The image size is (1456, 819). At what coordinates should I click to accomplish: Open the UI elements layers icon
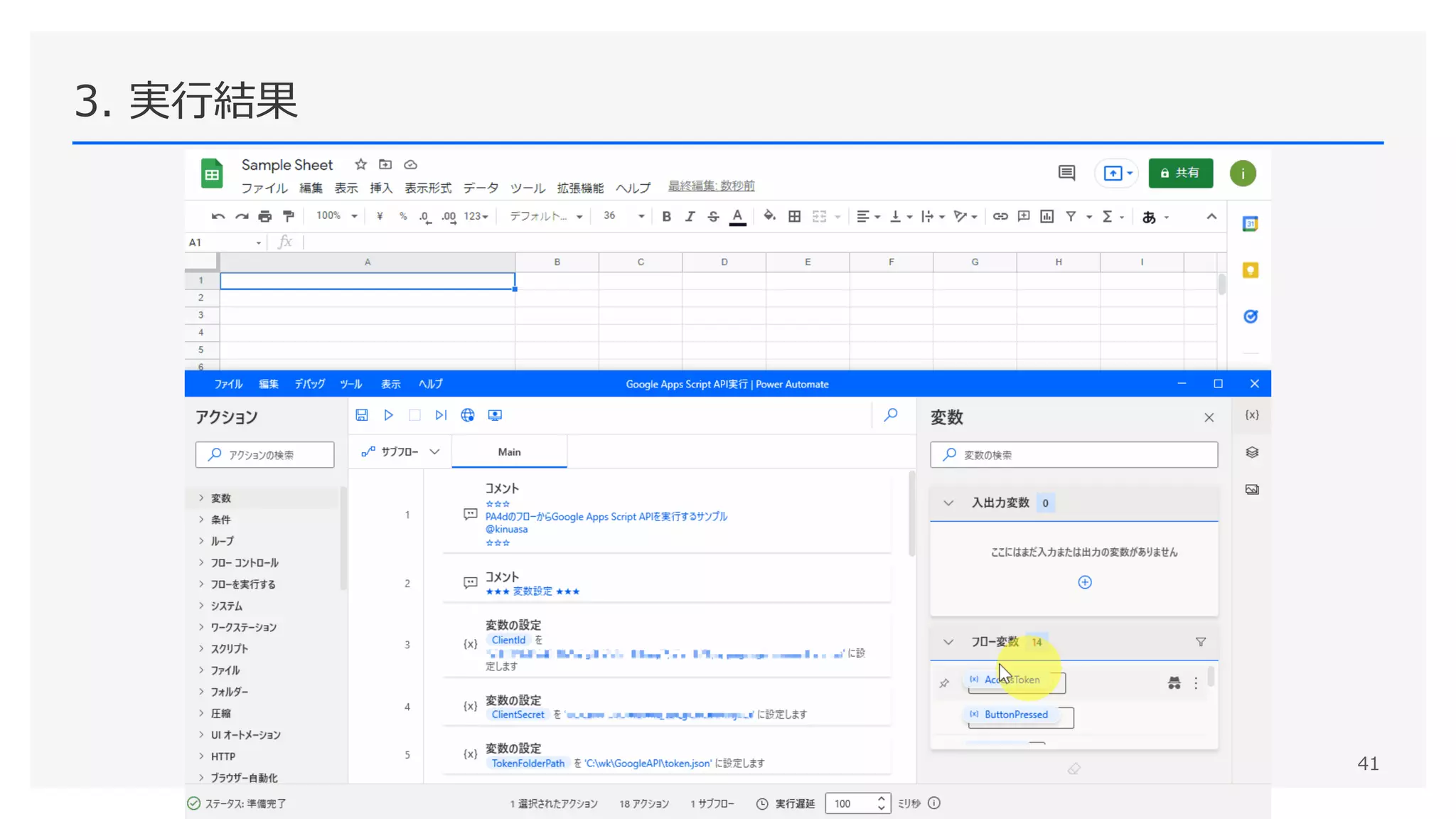(x=1252, y=453)
